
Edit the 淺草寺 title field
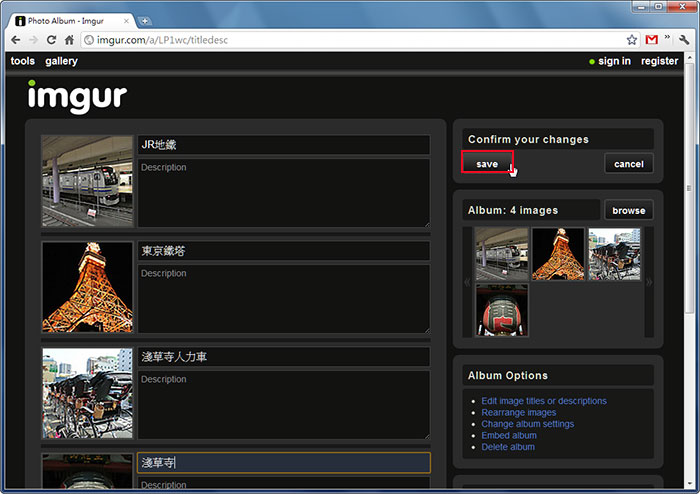click(284, 463)
